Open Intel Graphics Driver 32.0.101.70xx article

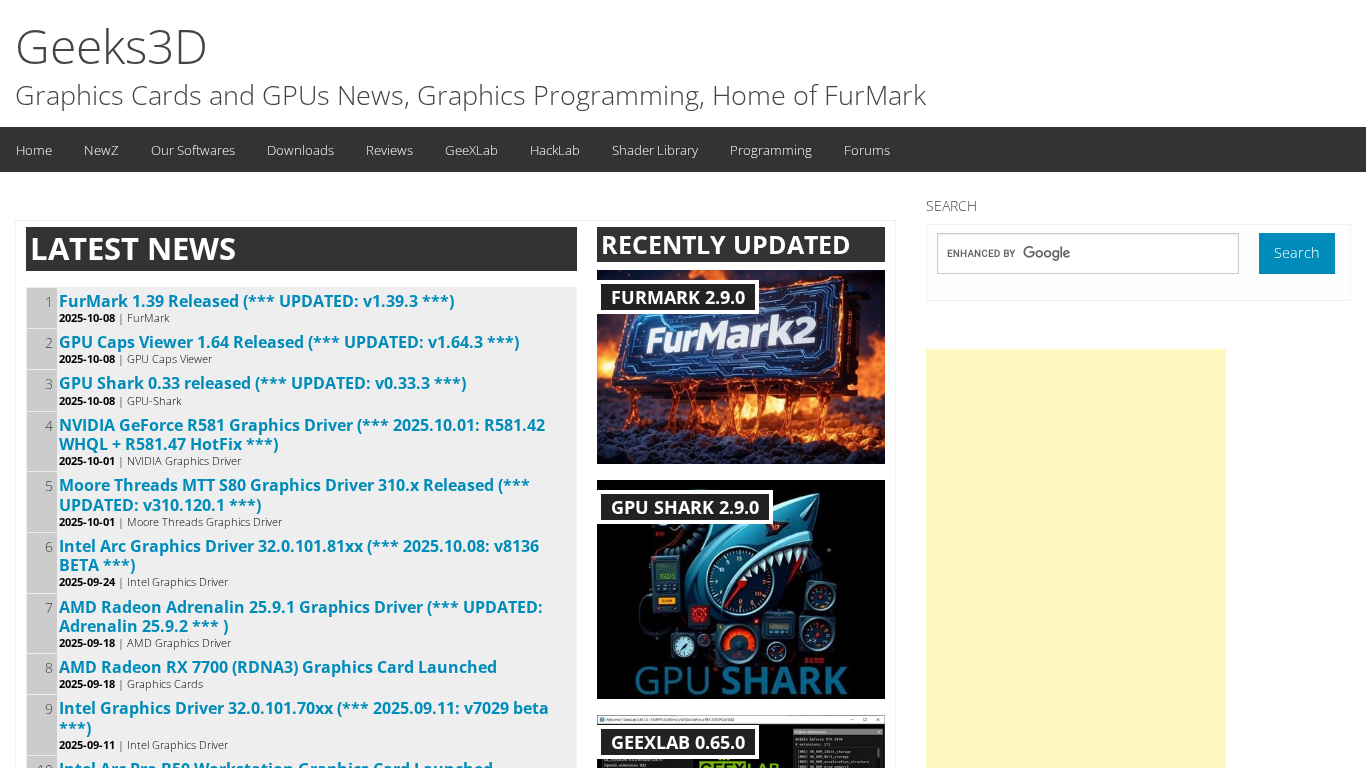304,717
